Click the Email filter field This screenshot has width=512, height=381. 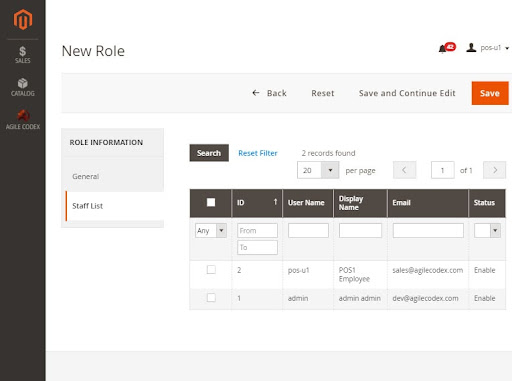428,230
